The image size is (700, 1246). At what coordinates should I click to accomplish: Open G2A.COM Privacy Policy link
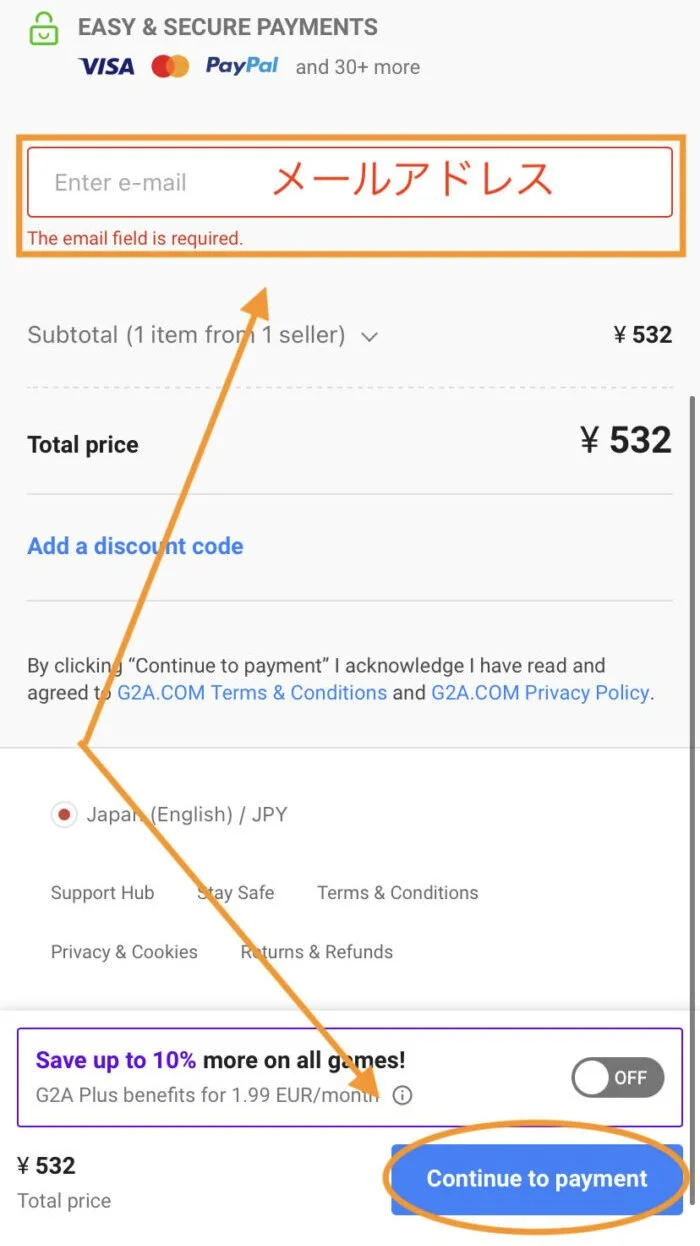[540, 693]
